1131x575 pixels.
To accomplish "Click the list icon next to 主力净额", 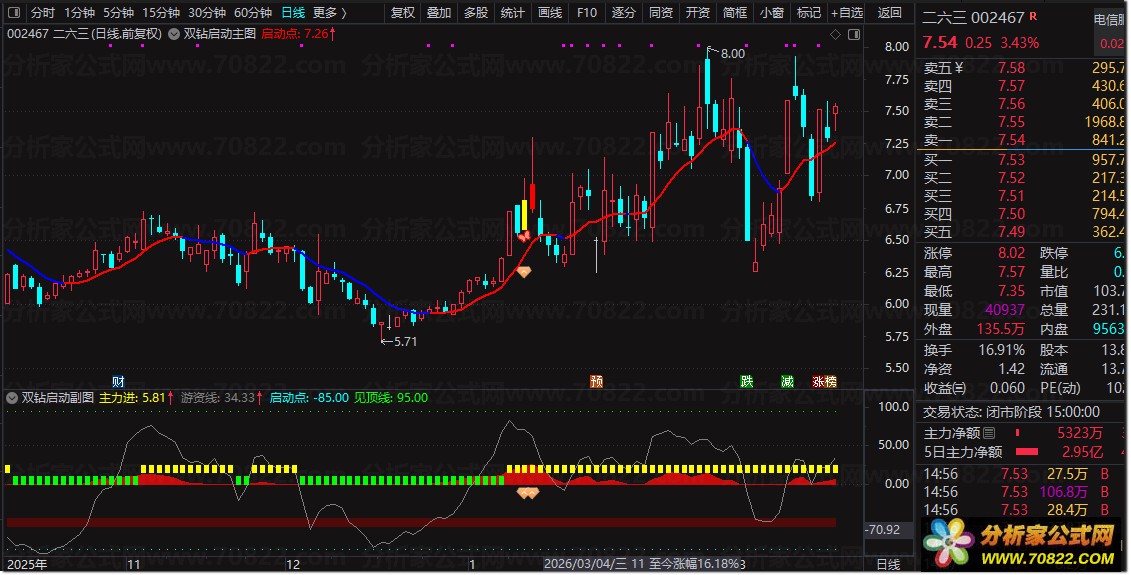I will (990, 433).
